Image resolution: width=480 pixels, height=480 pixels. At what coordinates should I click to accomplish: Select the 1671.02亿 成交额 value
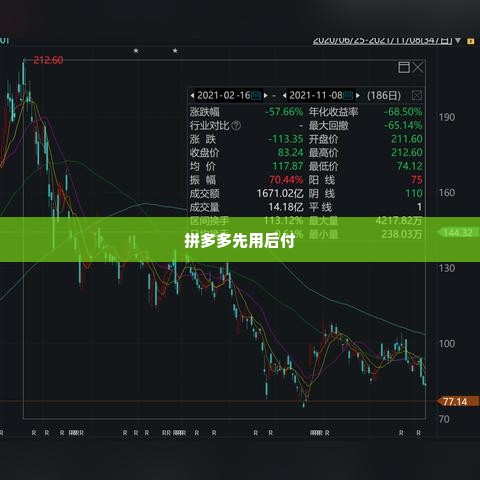point(280,193)
